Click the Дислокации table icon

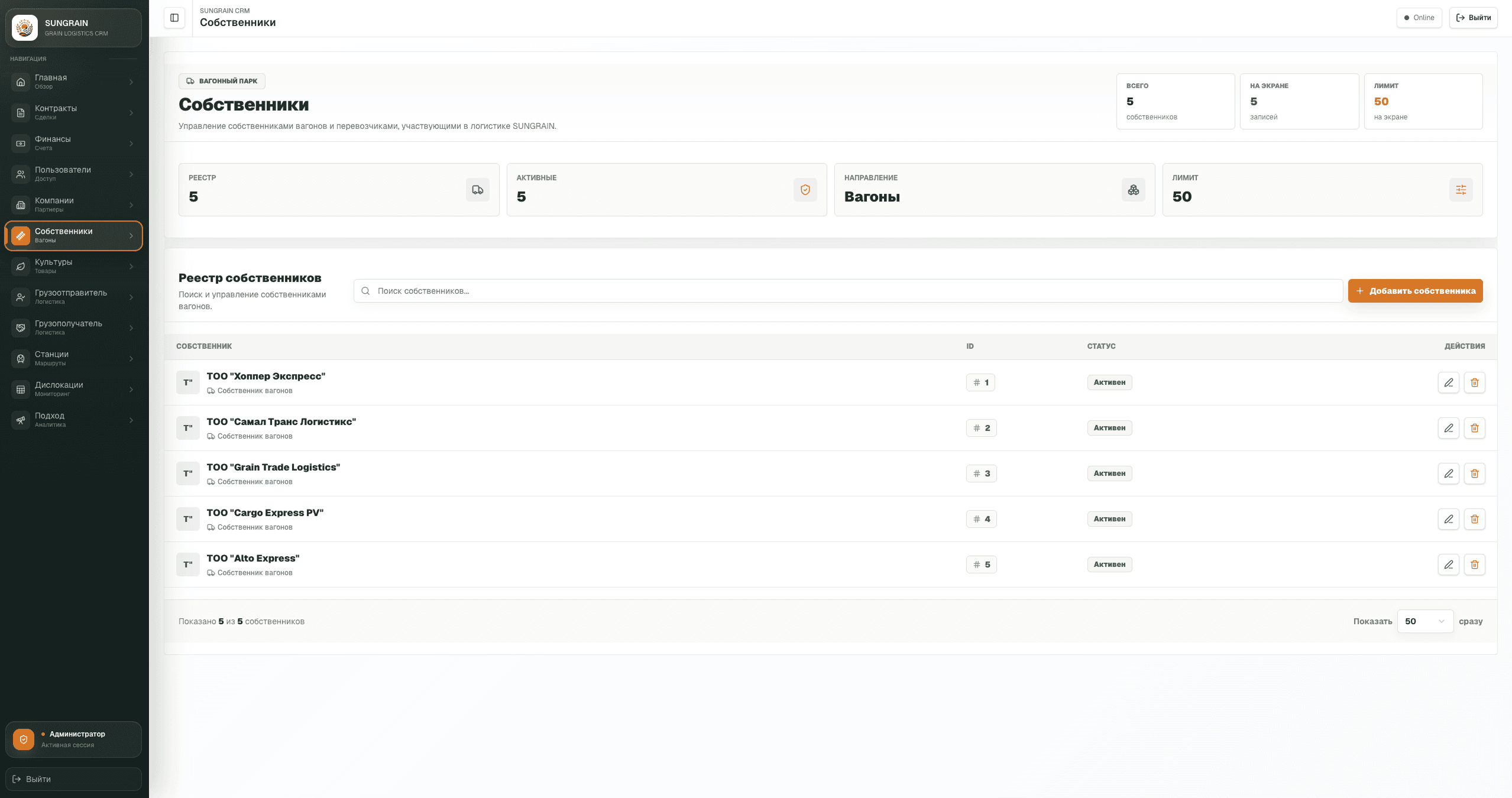(x=21, y=390)
